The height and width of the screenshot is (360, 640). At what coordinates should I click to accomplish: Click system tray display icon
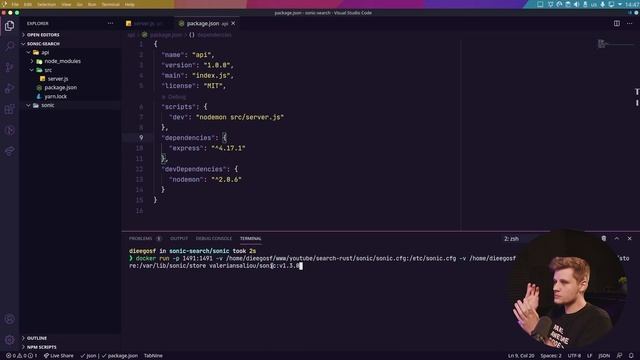[611, 4]
